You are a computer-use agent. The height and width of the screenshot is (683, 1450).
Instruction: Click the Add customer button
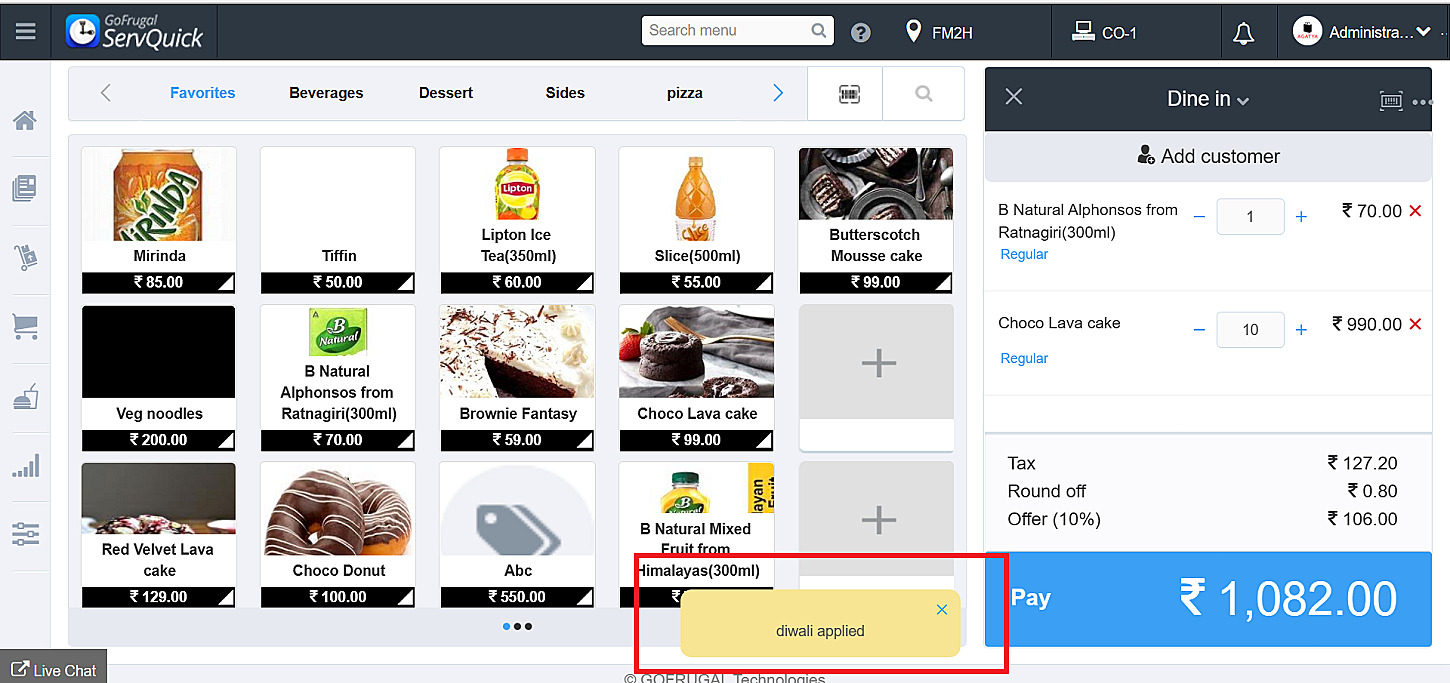pyautogui.click(x=1208, y=156)
